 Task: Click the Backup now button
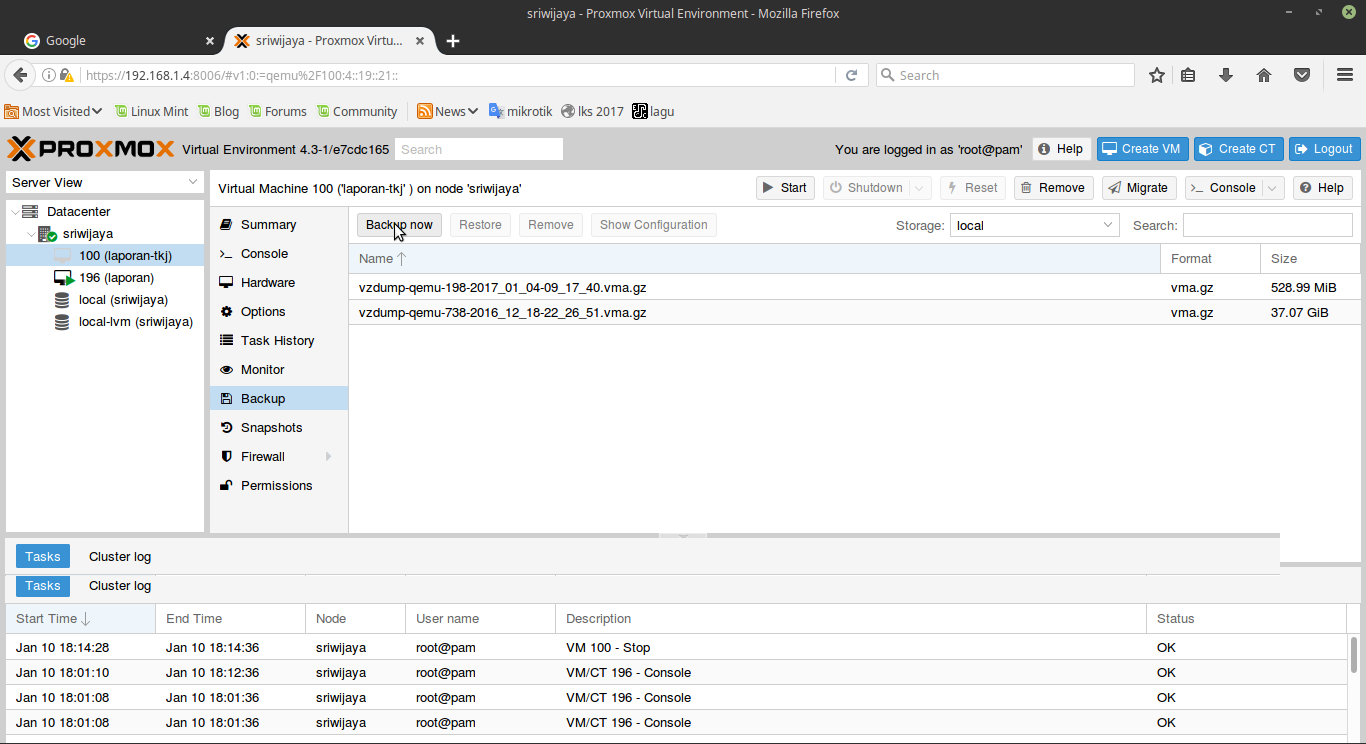(398, 224)
